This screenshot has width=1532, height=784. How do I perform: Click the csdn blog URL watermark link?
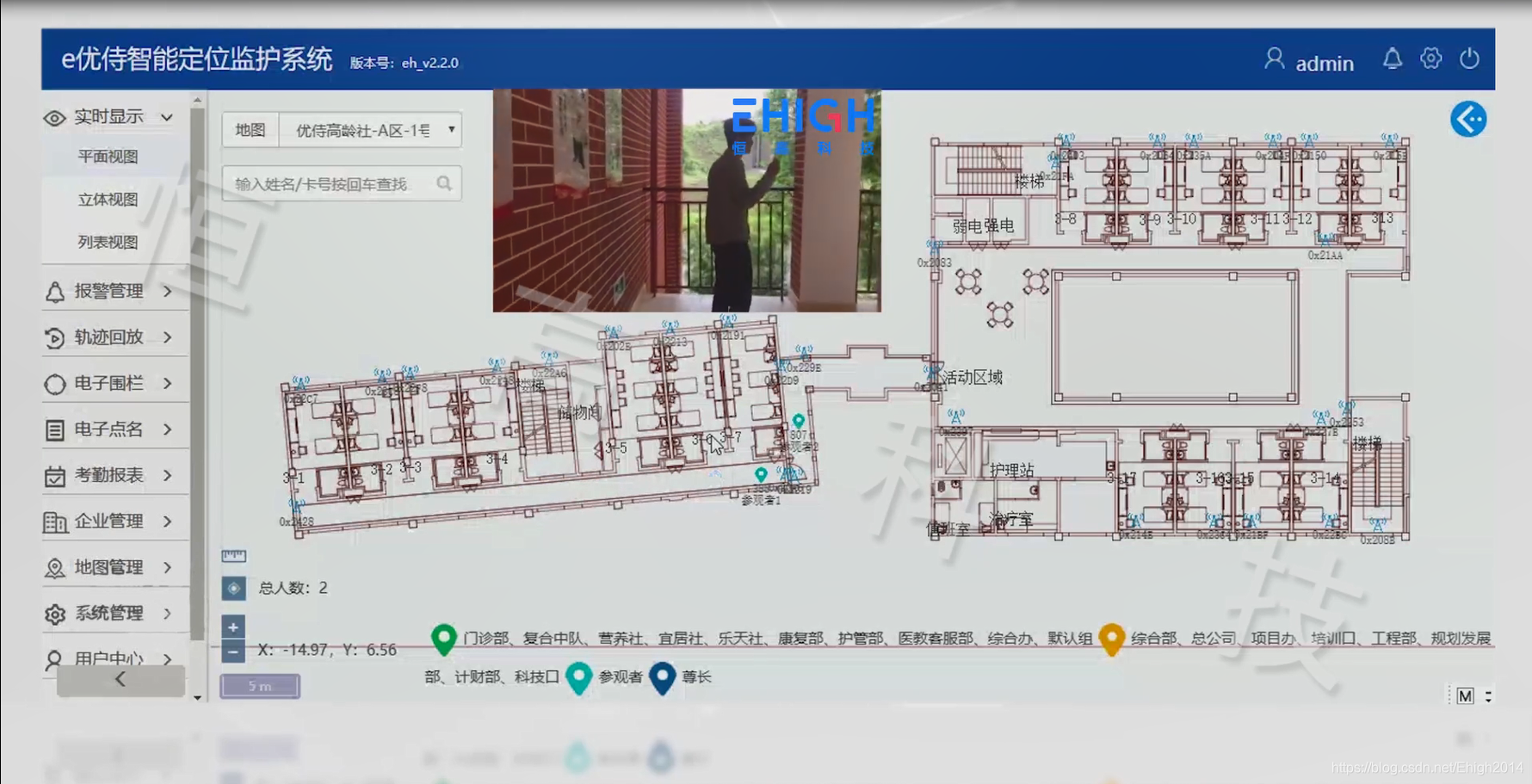[1427, 767]
